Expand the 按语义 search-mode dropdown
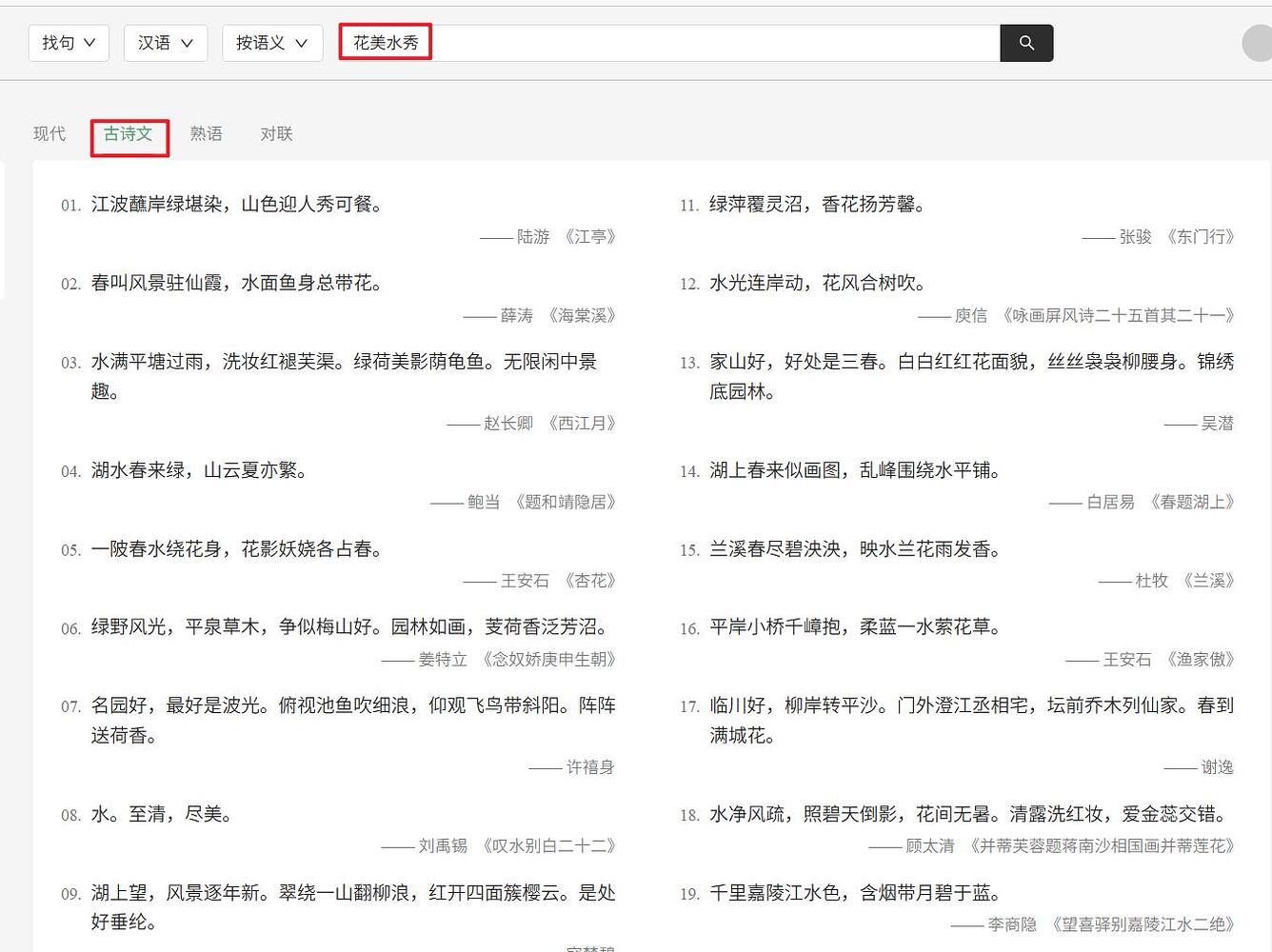 272,43
